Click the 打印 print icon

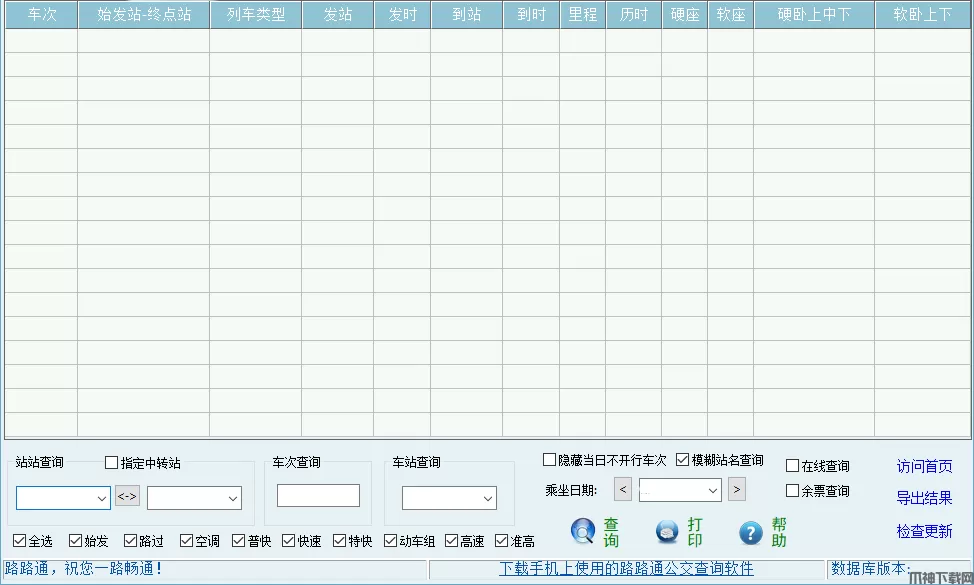(667, 532)
